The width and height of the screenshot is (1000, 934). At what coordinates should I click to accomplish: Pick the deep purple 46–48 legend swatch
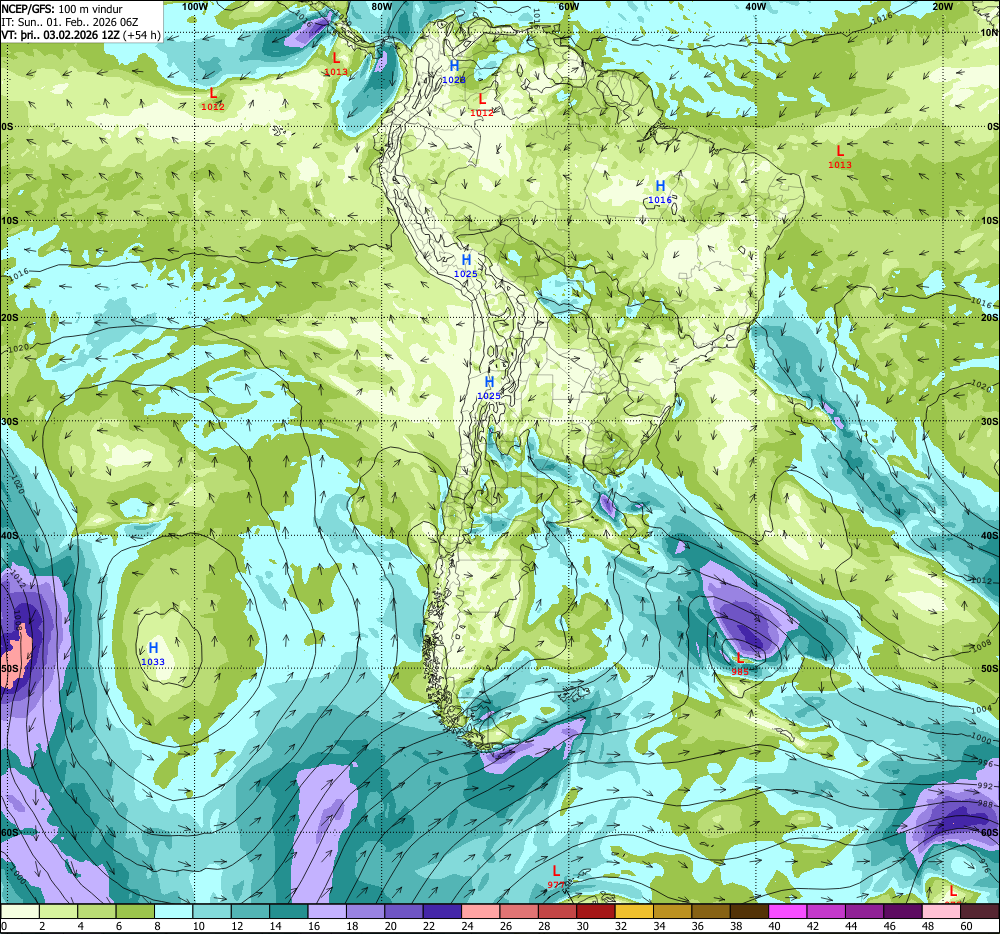coord(903,912)
